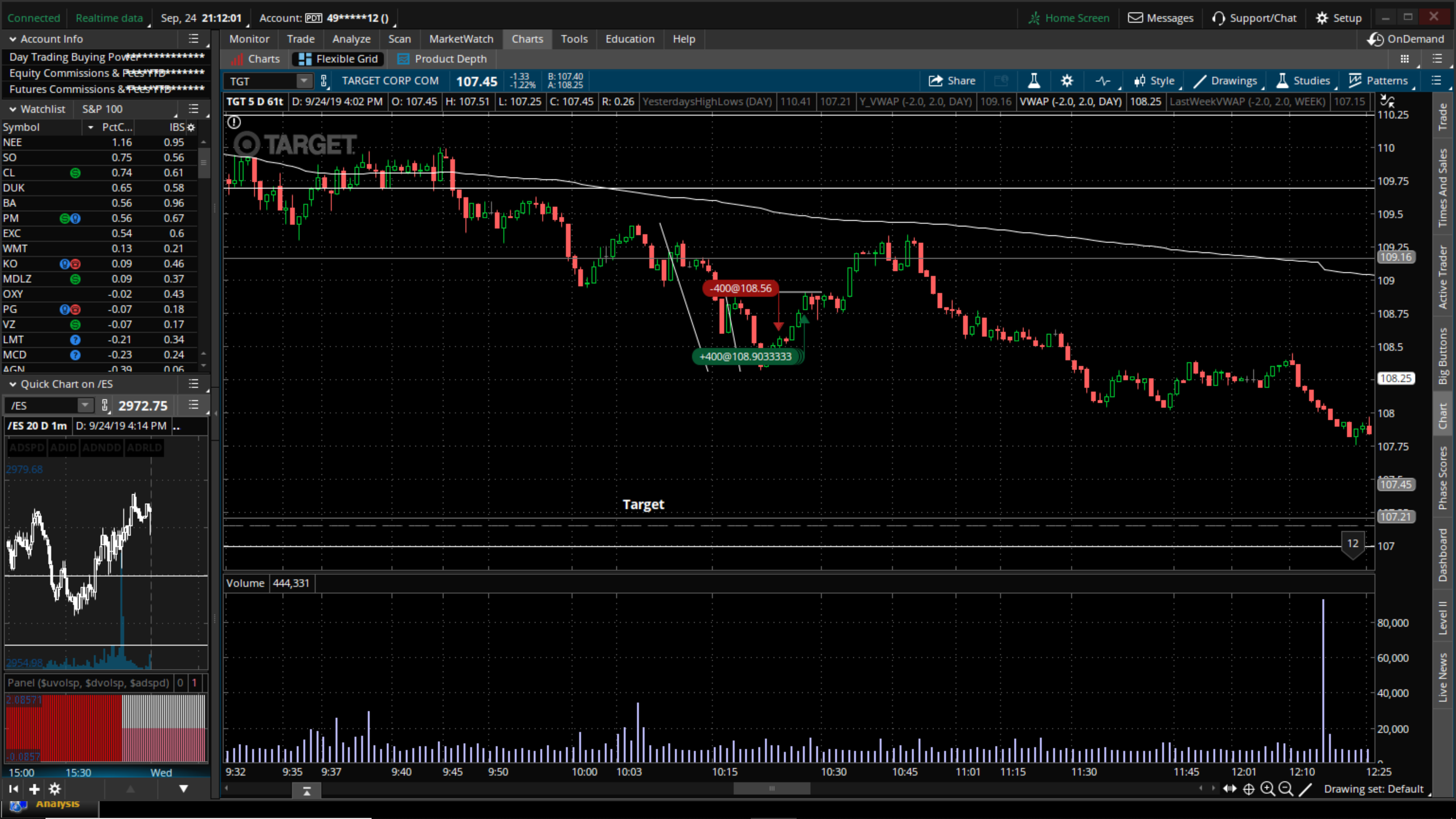1456x819 pixels.
Task: Open the Education main tab
Action: pos(630,39)
